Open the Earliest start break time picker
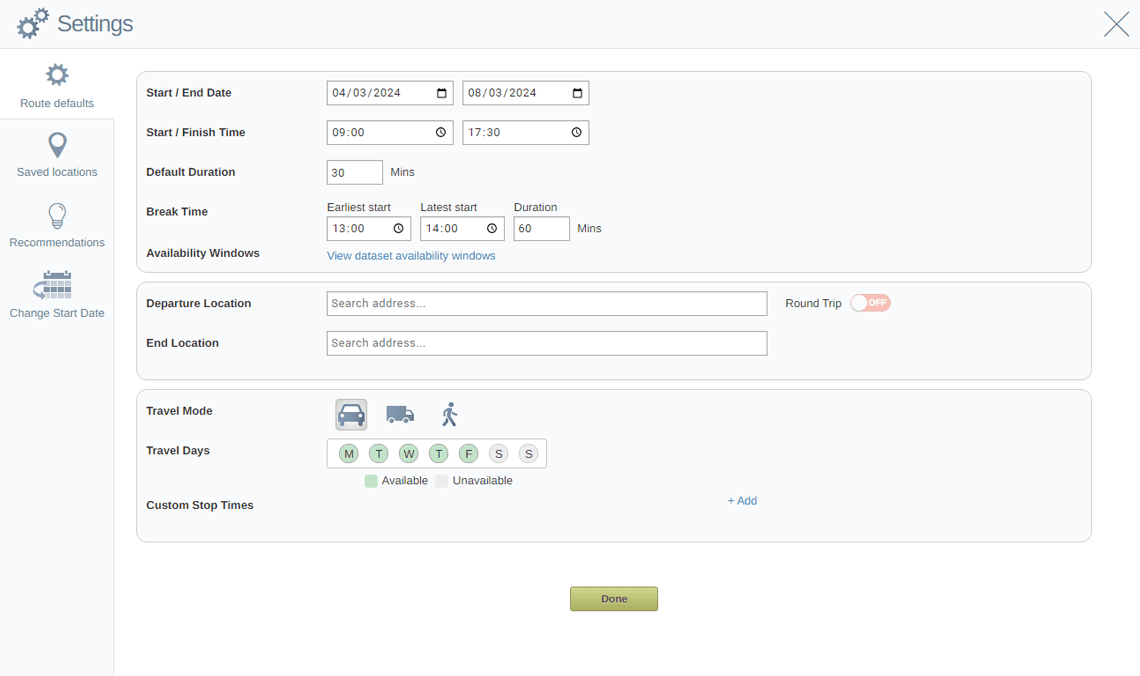Image resolution: width=1140 pixels, height=676 pixels. click(x=399, y=228)
